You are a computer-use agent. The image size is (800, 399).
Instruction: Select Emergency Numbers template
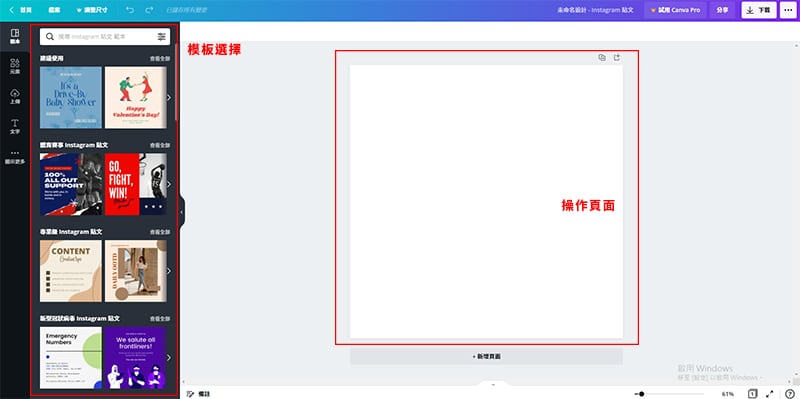pos(71,358)
